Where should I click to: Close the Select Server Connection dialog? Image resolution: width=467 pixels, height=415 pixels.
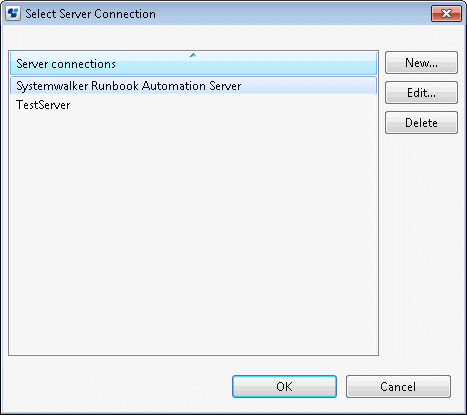[x=446, y=14]
